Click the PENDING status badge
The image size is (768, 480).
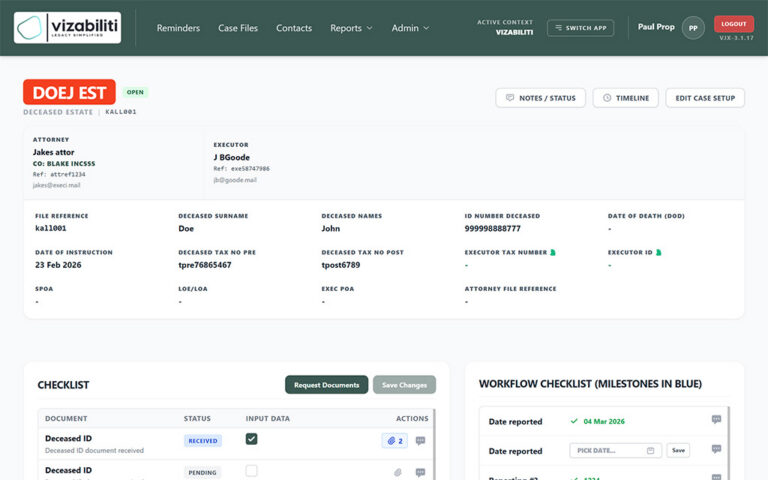pos(202,473)
